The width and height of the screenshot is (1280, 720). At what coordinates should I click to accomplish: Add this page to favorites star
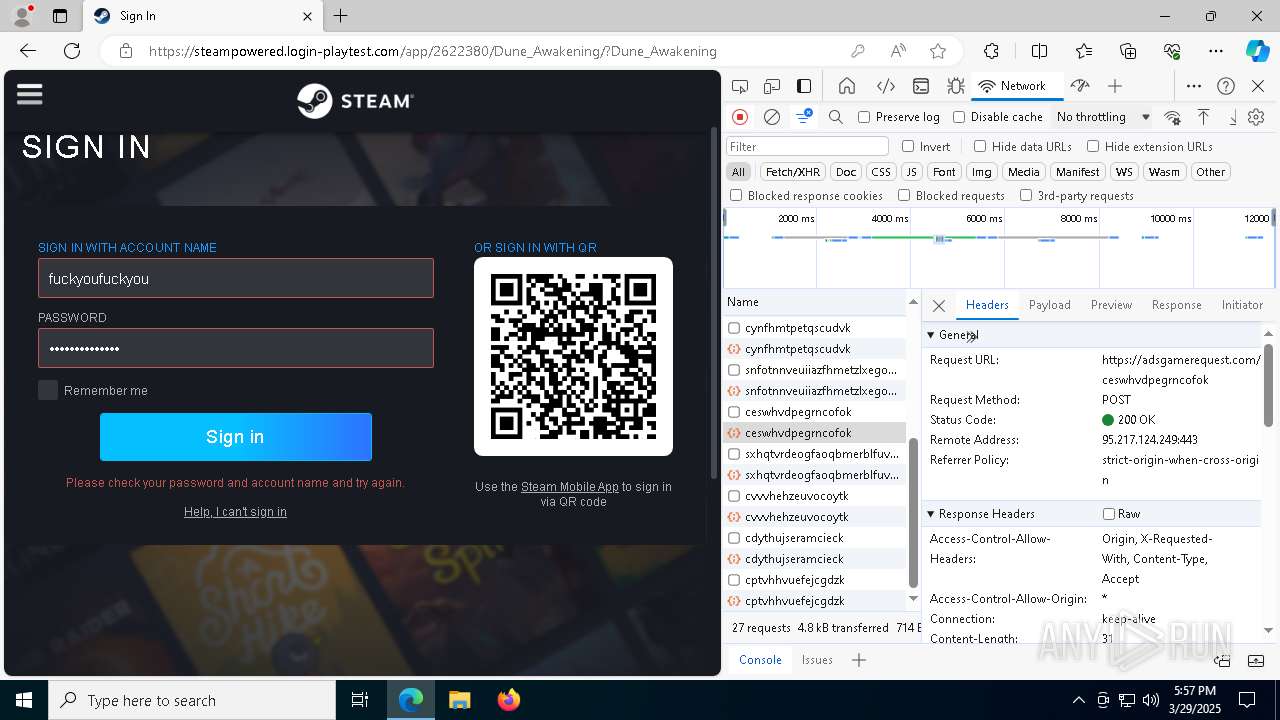point(938,51)
